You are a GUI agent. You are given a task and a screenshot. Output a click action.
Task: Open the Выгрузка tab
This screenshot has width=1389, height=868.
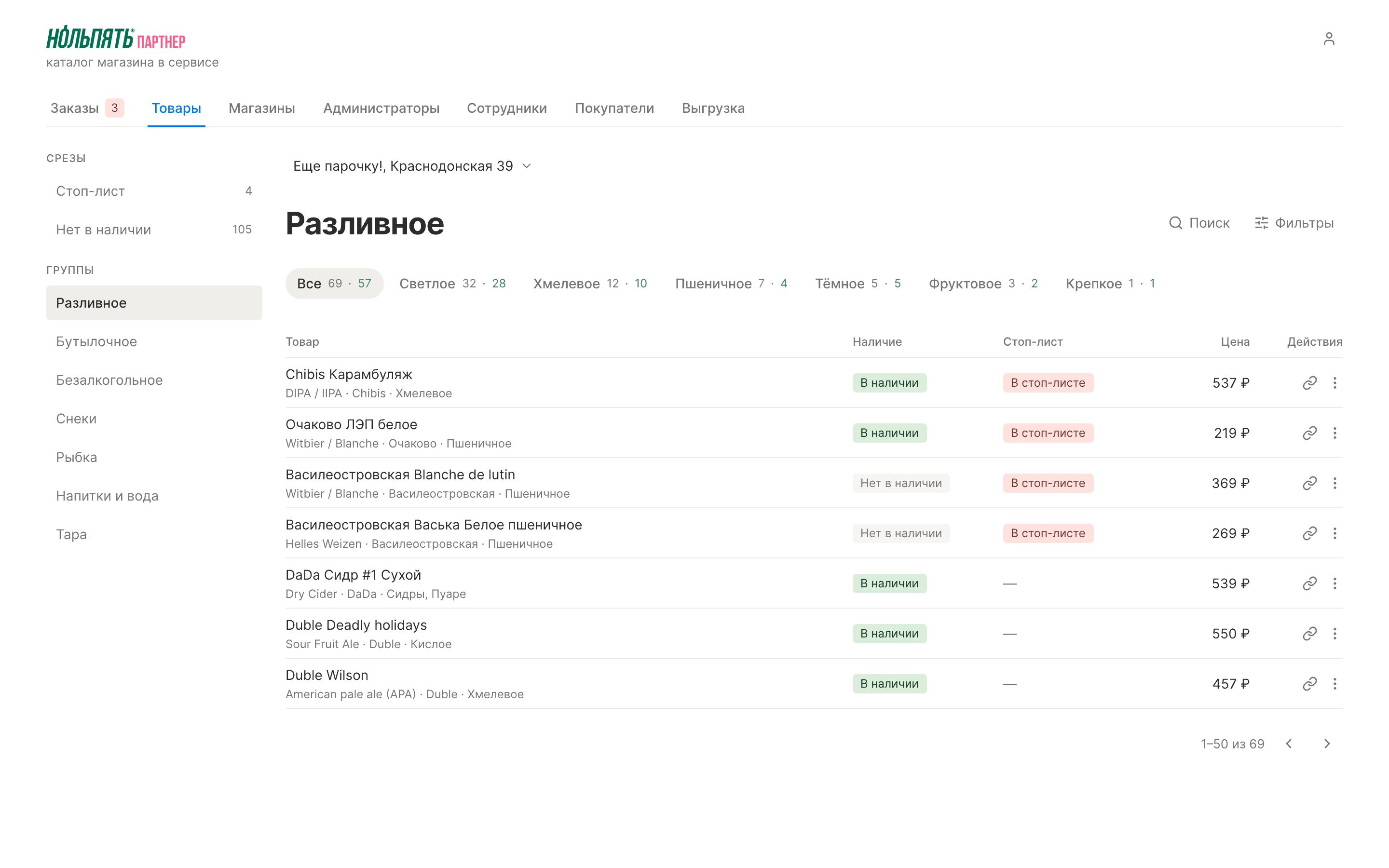(x=713, y=108)
